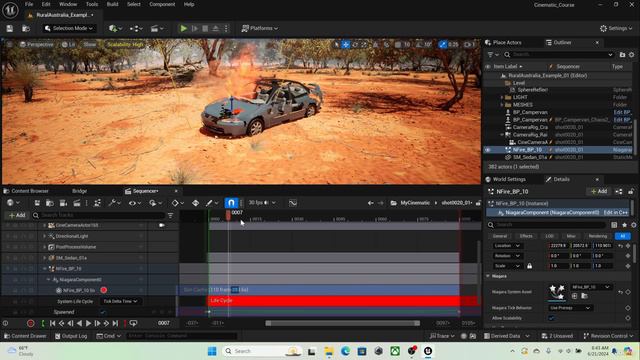This screenshot has width=640, height=360.
Task: Expand the DirectionalLight track
Action: (44, 236)
